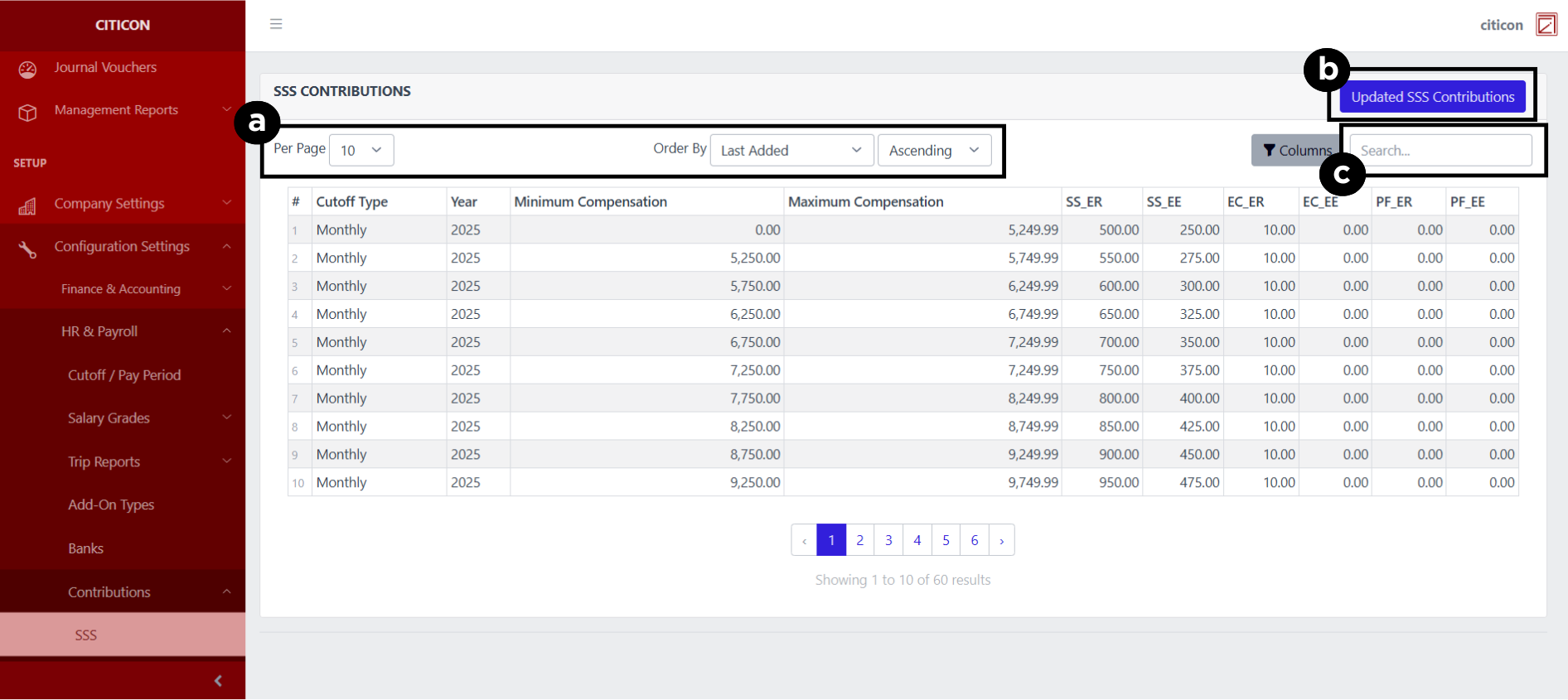Open the Banks menu item
The image size is (1568, 700).
click(x=85, y=548)
